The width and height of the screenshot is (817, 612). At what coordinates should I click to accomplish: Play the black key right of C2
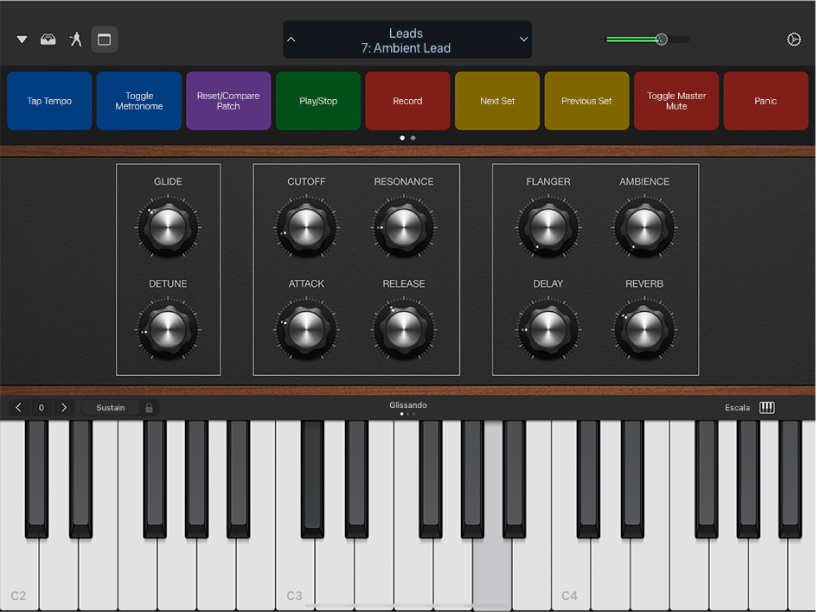[36, 479]
